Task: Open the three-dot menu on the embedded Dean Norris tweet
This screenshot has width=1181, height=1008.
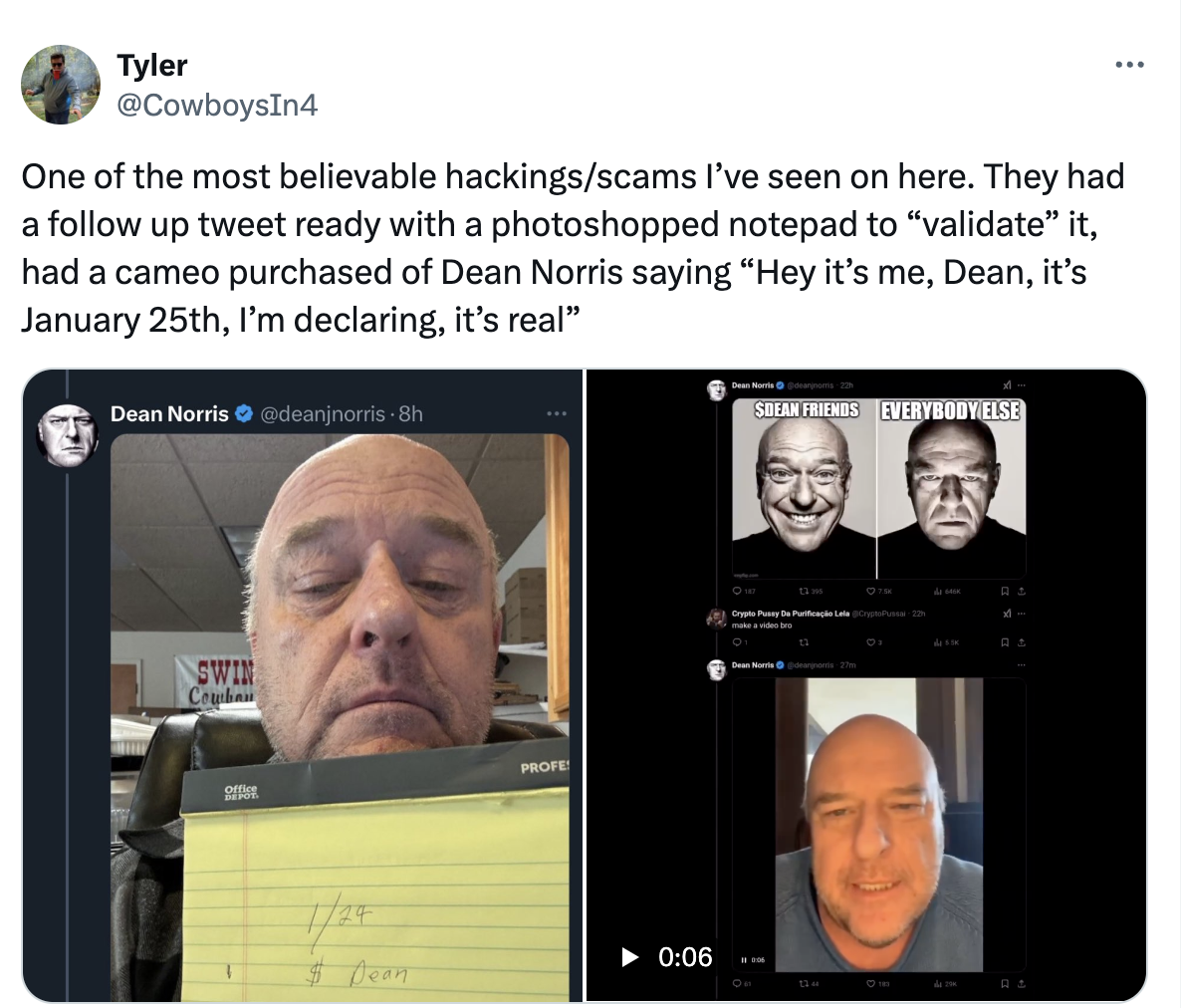Action: pos(557,413)
